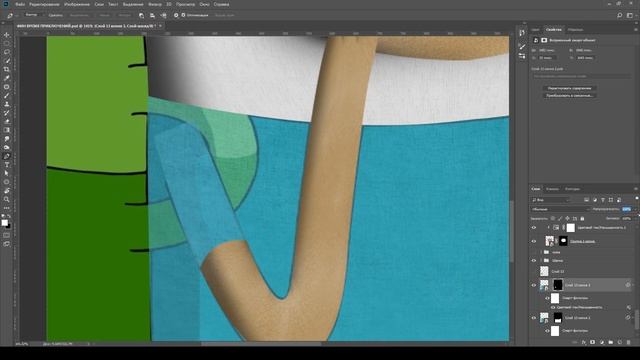
Task: Select the Eraser tool
Action: coord(7,122)
